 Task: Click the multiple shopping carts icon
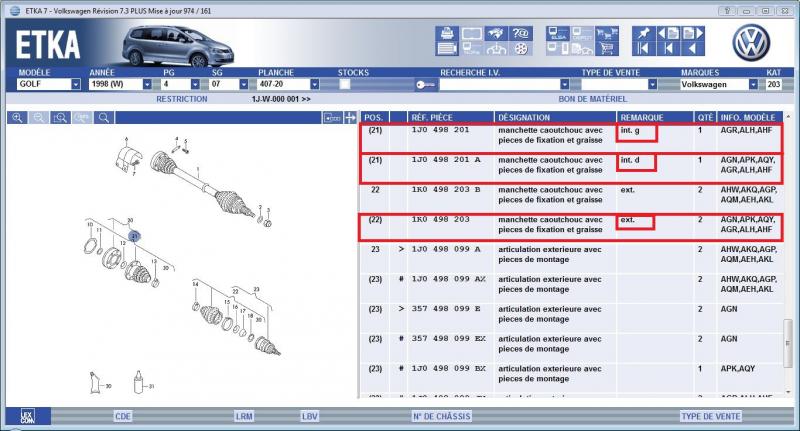pyautogui.click(x=607, y=34)
